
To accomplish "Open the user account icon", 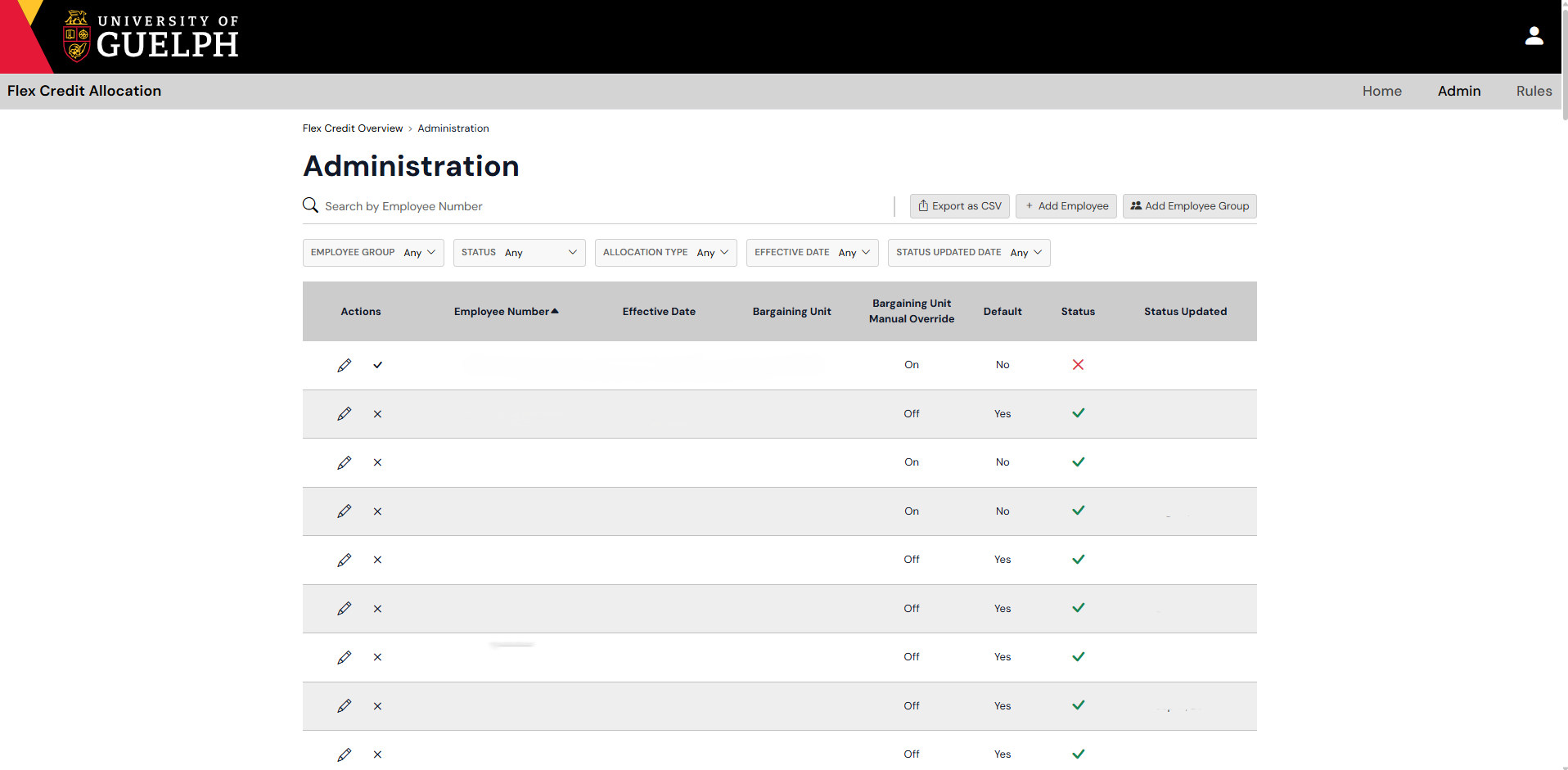I will click(1534, 36).
